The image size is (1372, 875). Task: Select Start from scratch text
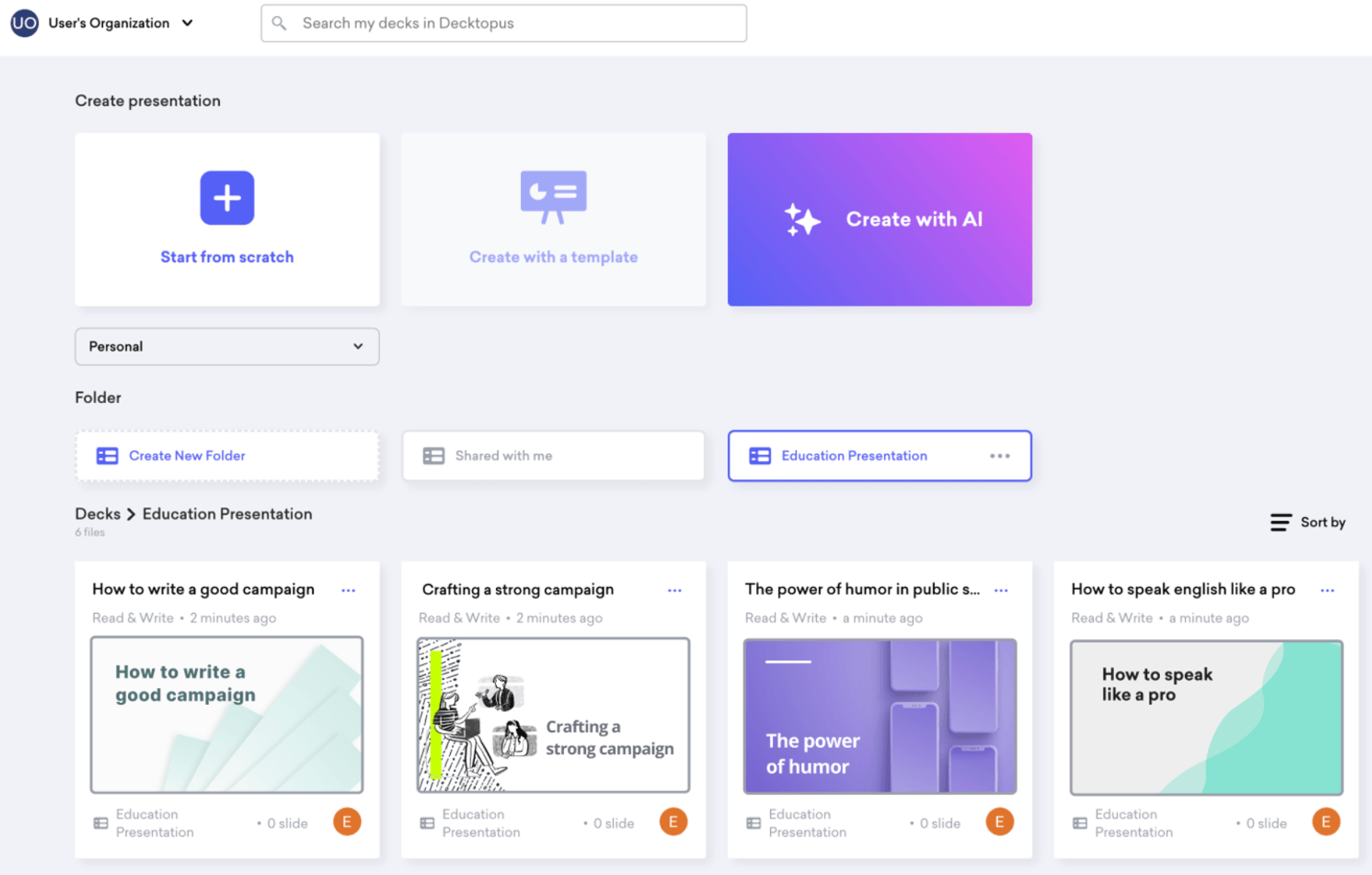point(227,257)
